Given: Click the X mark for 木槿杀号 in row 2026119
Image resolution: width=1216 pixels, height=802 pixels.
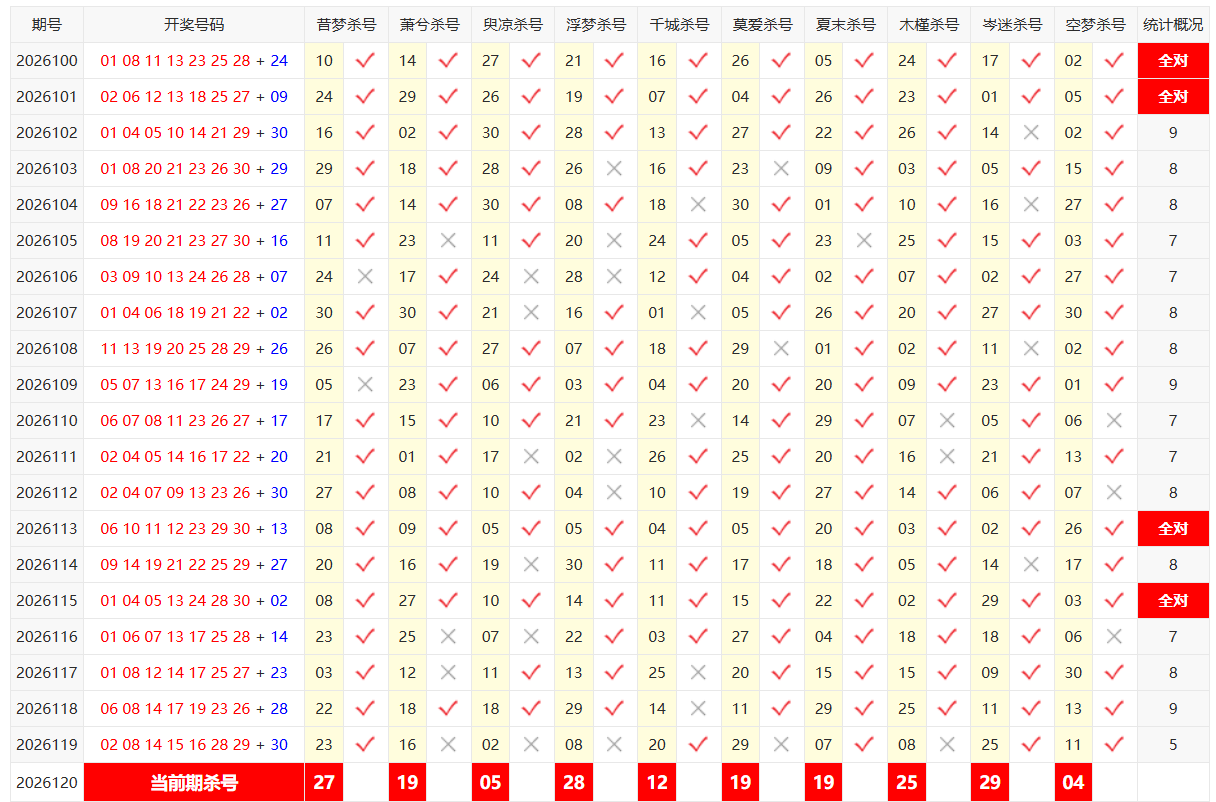Looking at the screenshot, I should pyautogui.click(x=947, y=745).
